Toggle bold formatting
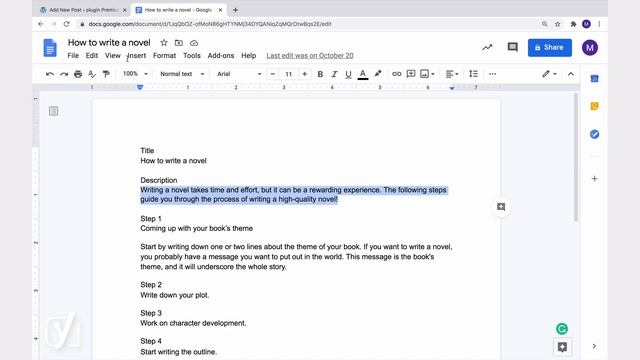This screenshot has width=640, height=360. point(320,74)
